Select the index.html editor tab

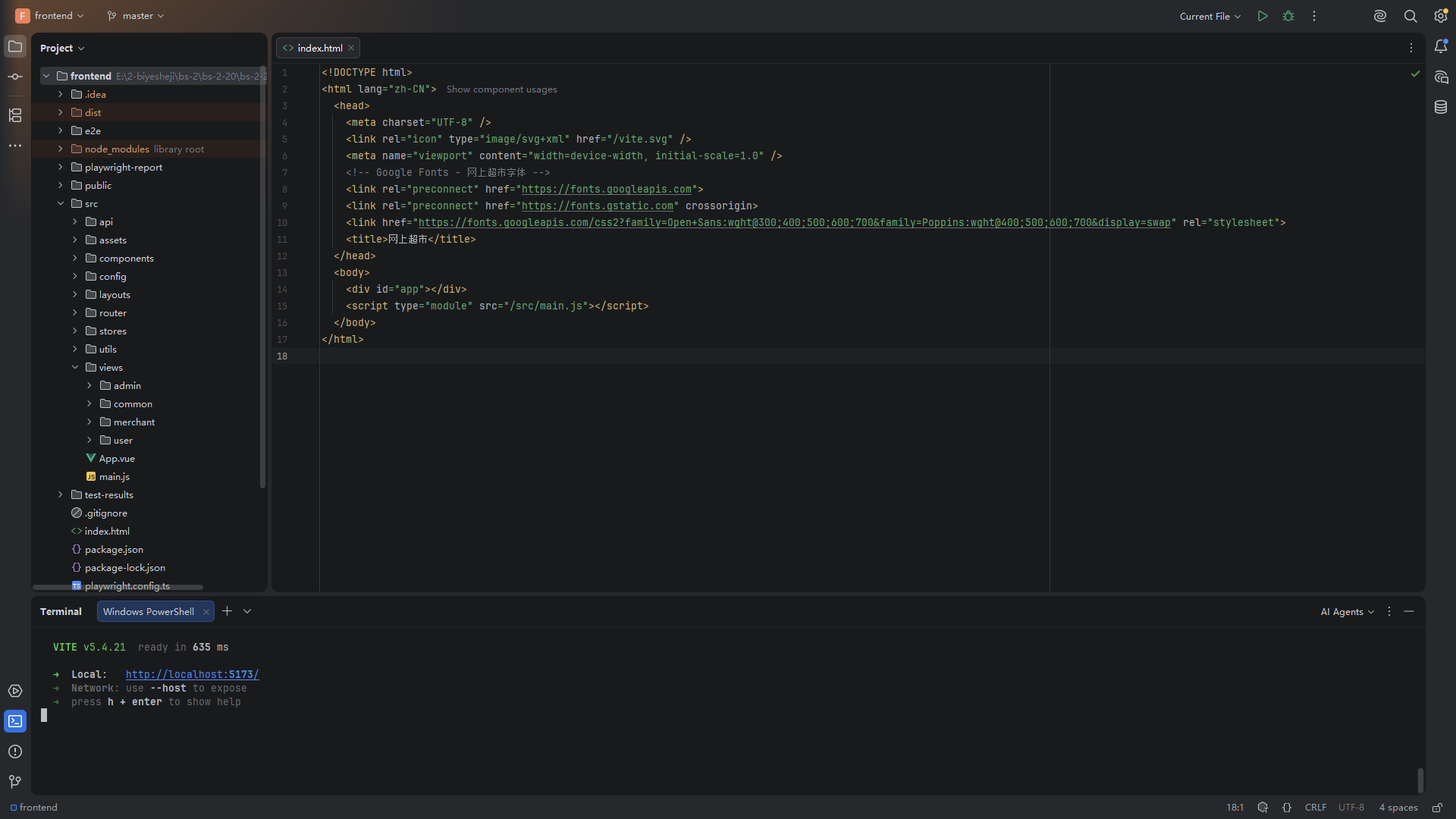coord(318,48)
